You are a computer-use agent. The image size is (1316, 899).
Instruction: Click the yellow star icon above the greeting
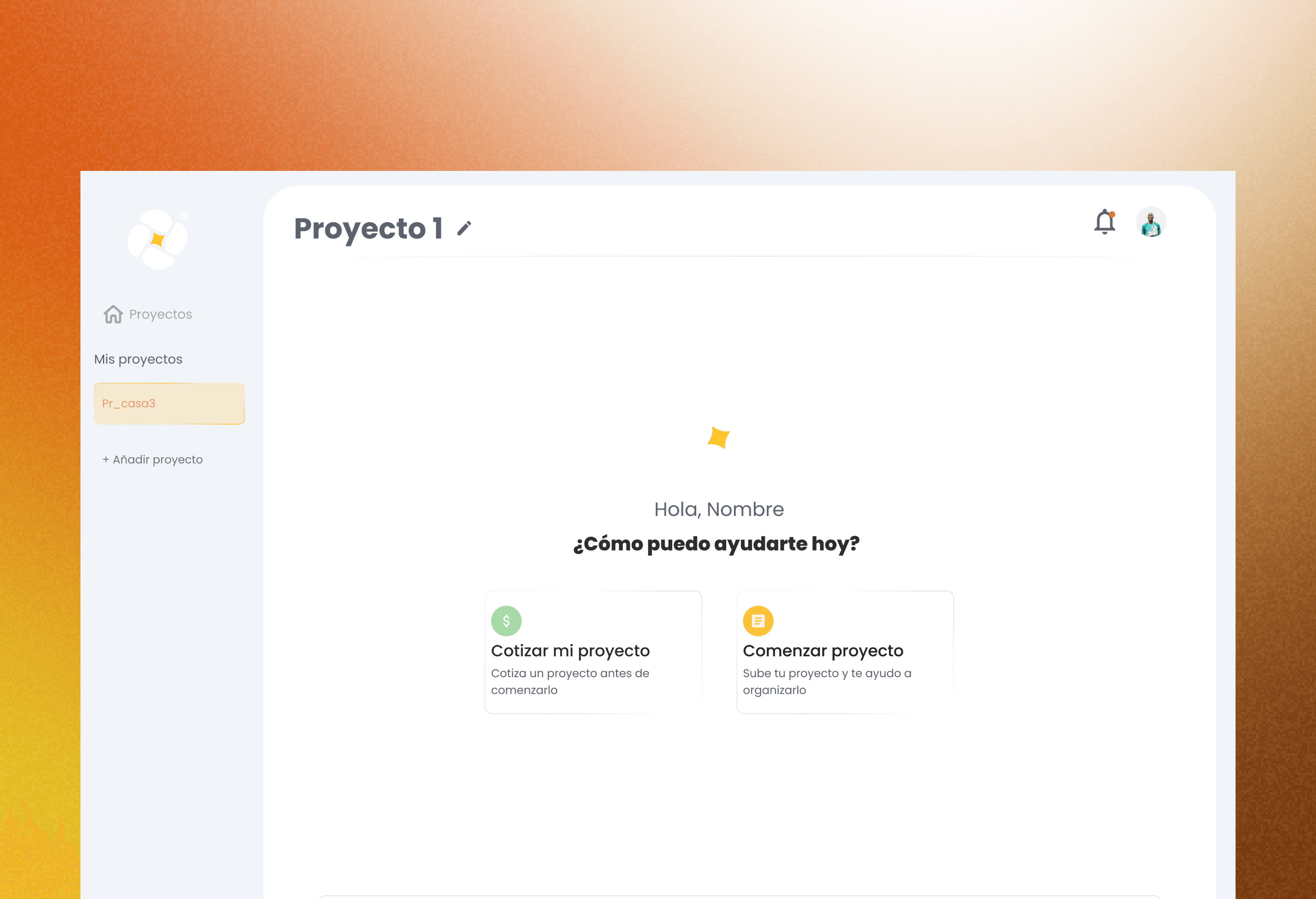coord(719,438)
